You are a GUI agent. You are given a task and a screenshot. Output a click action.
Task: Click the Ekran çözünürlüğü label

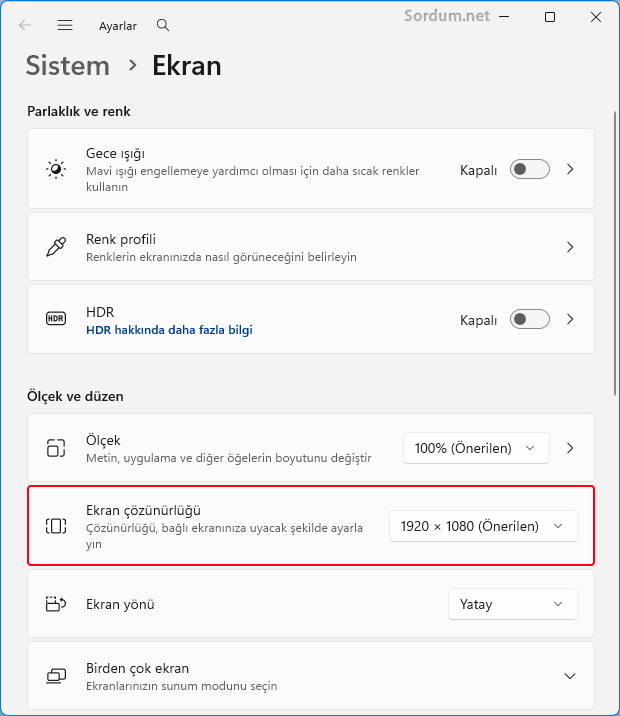[143, 511]
